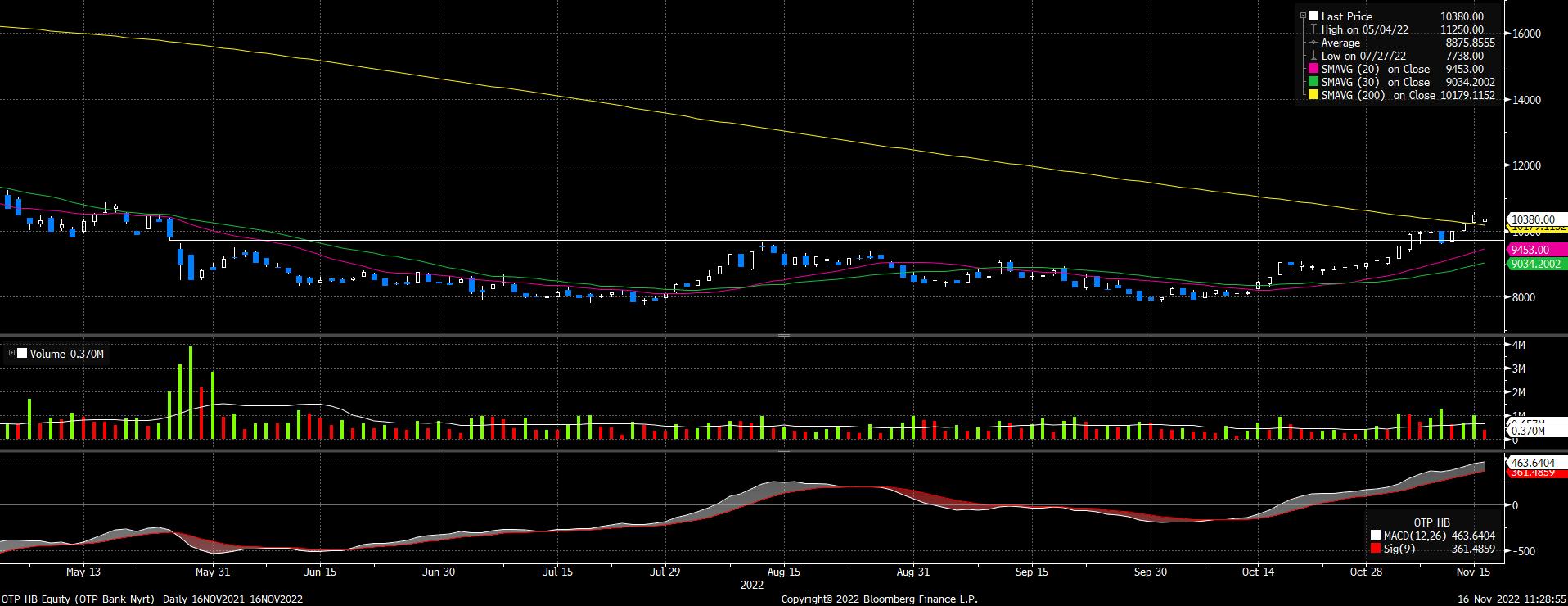This screenshot has width=1568, height=606.
Task: Click the 'Jun 30' date axis label
Action: pos(438,572)
